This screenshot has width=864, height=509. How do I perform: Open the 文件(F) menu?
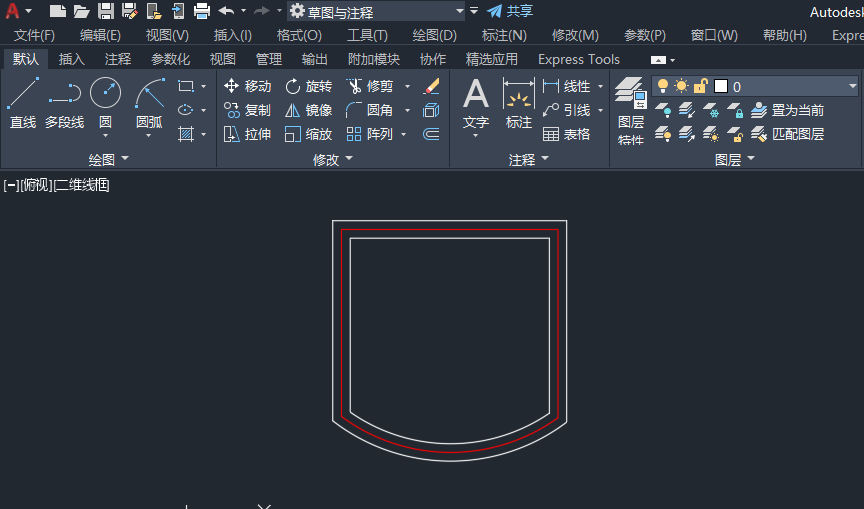tap(34, 35)
